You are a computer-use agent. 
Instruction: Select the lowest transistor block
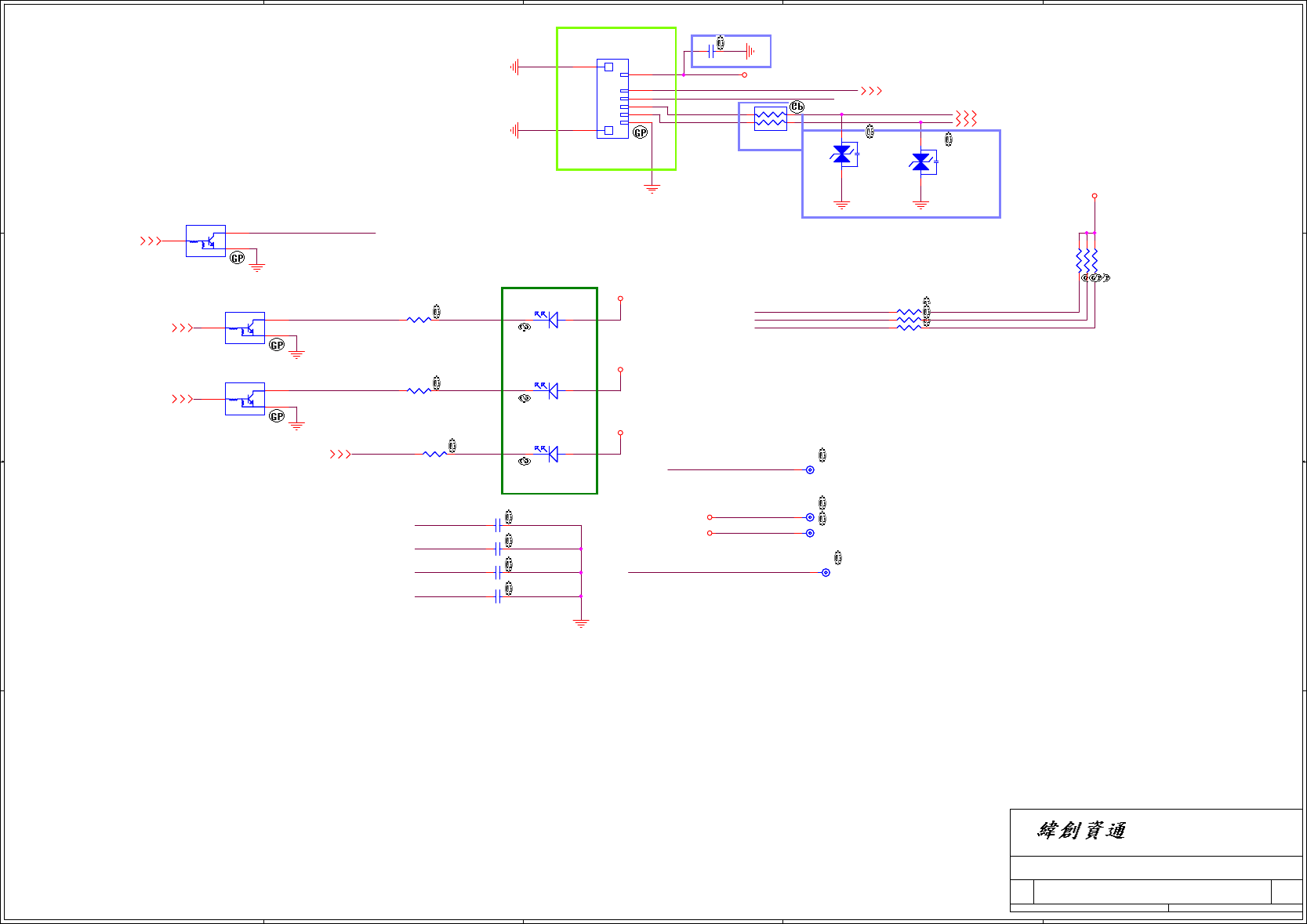(245, 399)
